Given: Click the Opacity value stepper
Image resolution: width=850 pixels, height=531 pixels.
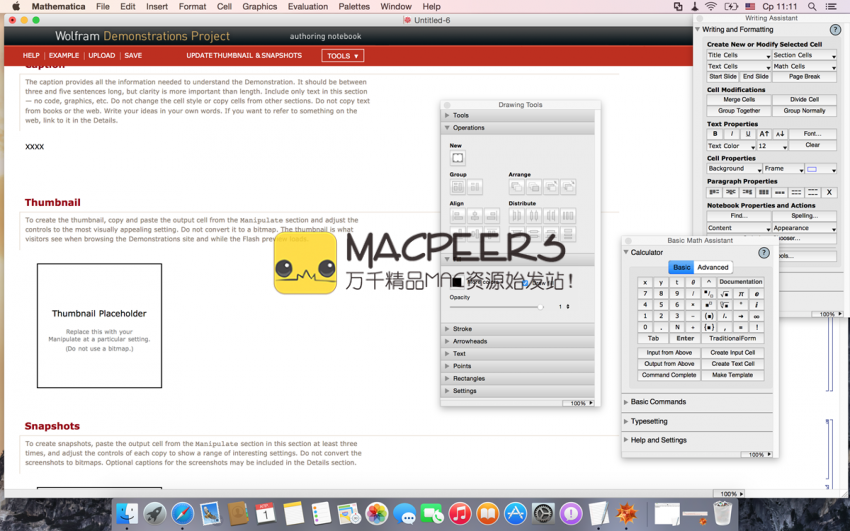Looking at the screenshot, I should click(x=568, y=307).
